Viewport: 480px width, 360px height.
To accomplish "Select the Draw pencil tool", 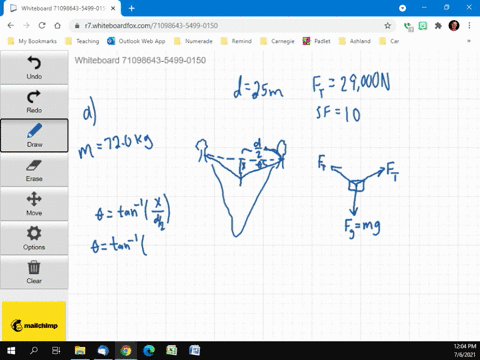I will point(34,136).
